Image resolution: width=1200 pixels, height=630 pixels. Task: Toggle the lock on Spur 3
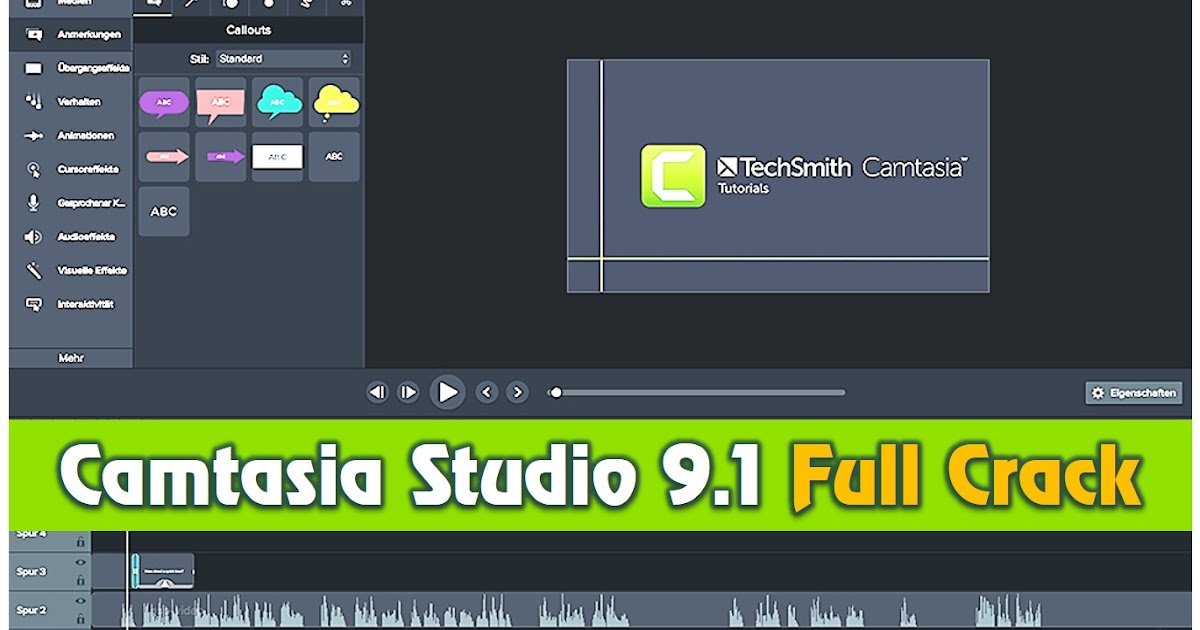pos(81,579)
